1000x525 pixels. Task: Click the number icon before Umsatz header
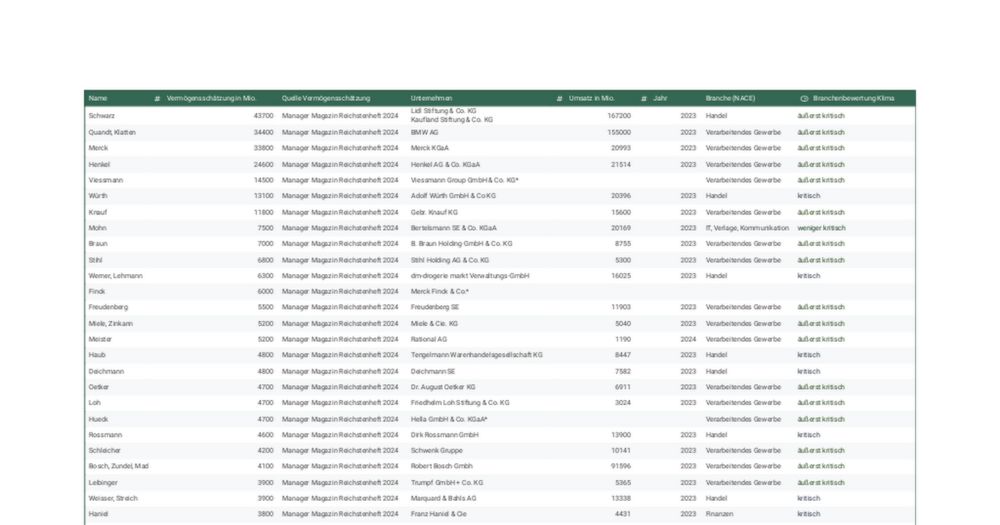tap(559, 99)
